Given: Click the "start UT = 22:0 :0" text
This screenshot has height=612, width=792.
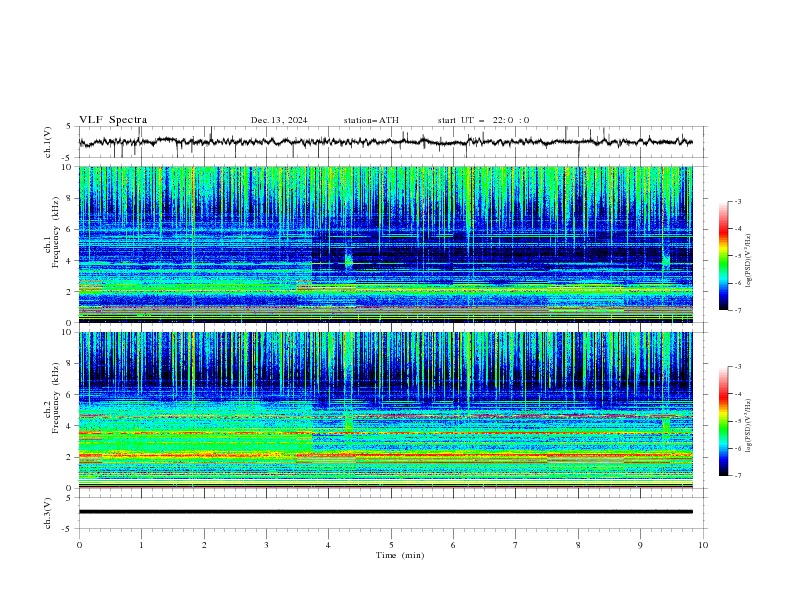Looking at the screenshot, I should point(483,120).
